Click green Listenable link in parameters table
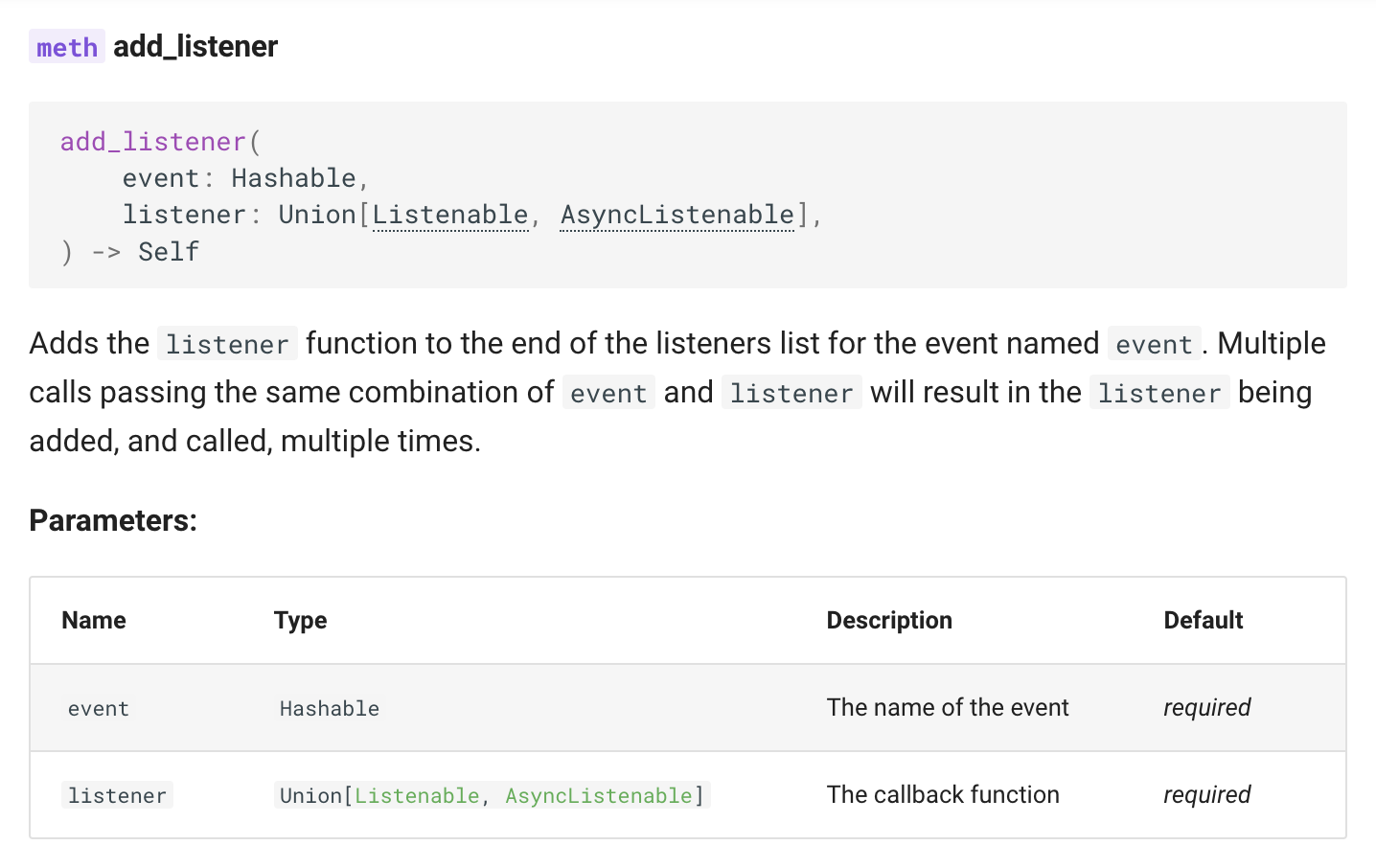 pos(417,795)
